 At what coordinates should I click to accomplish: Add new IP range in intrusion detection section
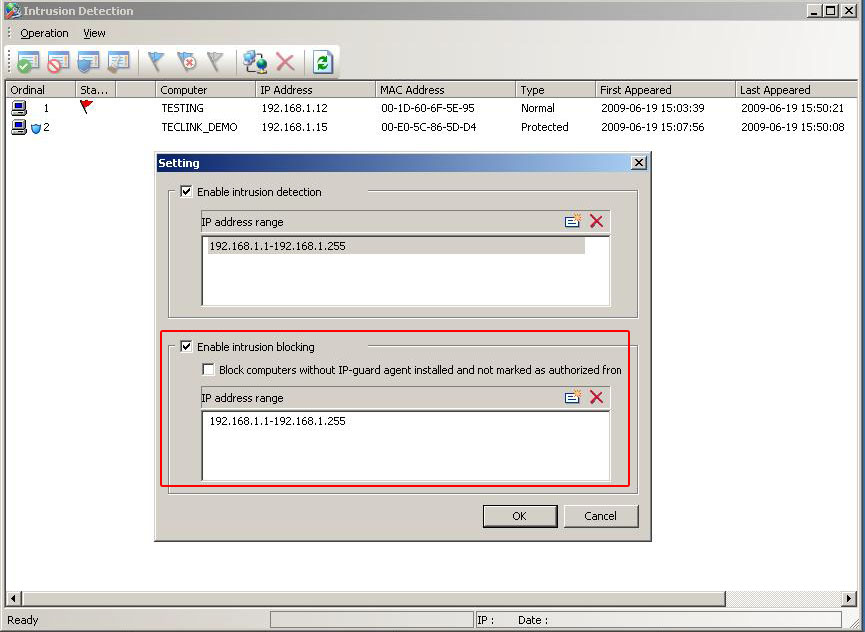click(573, 221)
